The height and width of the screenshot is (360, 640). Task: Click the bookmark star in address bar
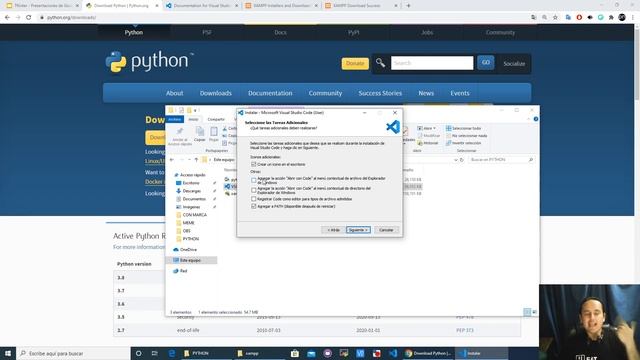(555, 18)
